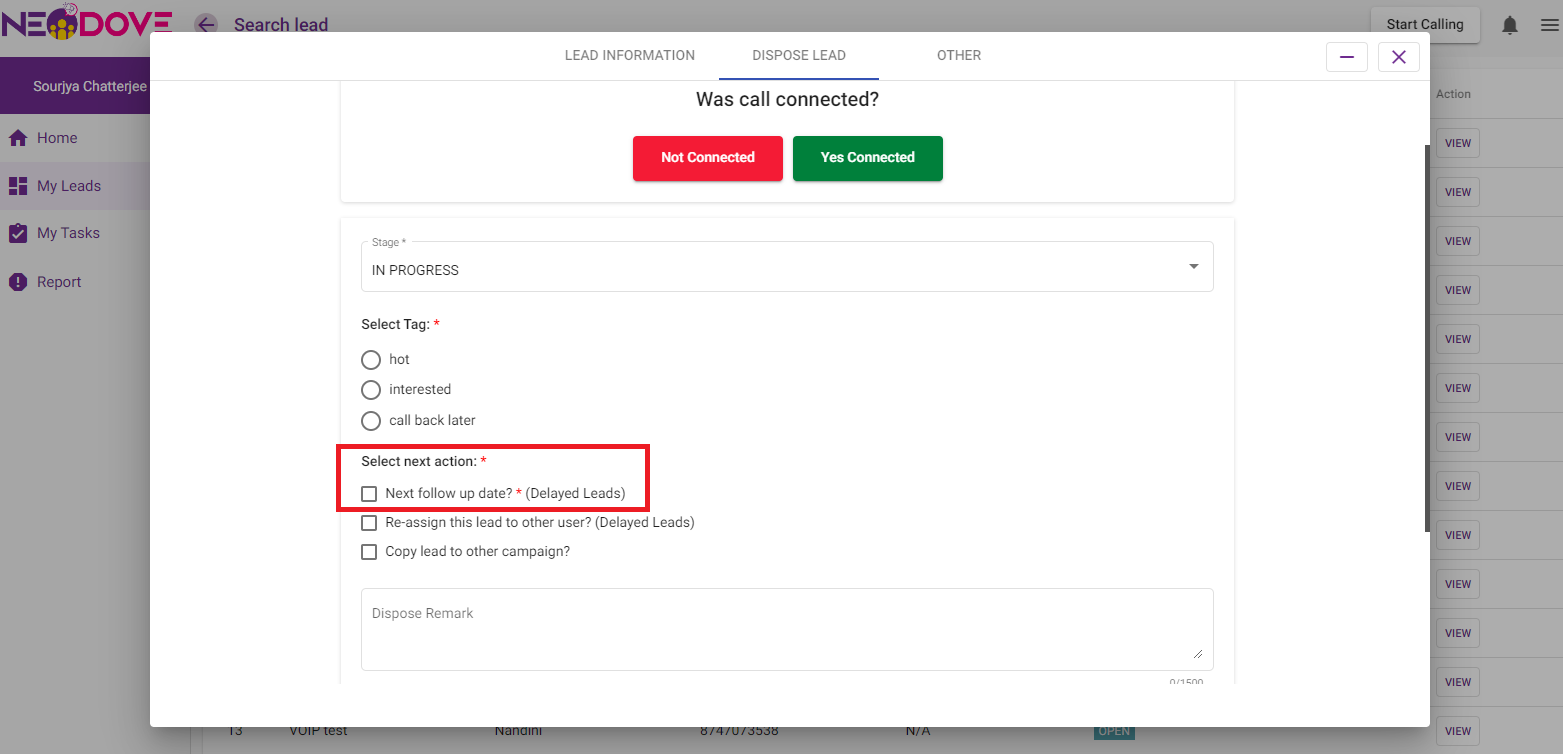Screen dimensions: 1563x754
Task: Open the notifications bell
Action: [1510, 25]
